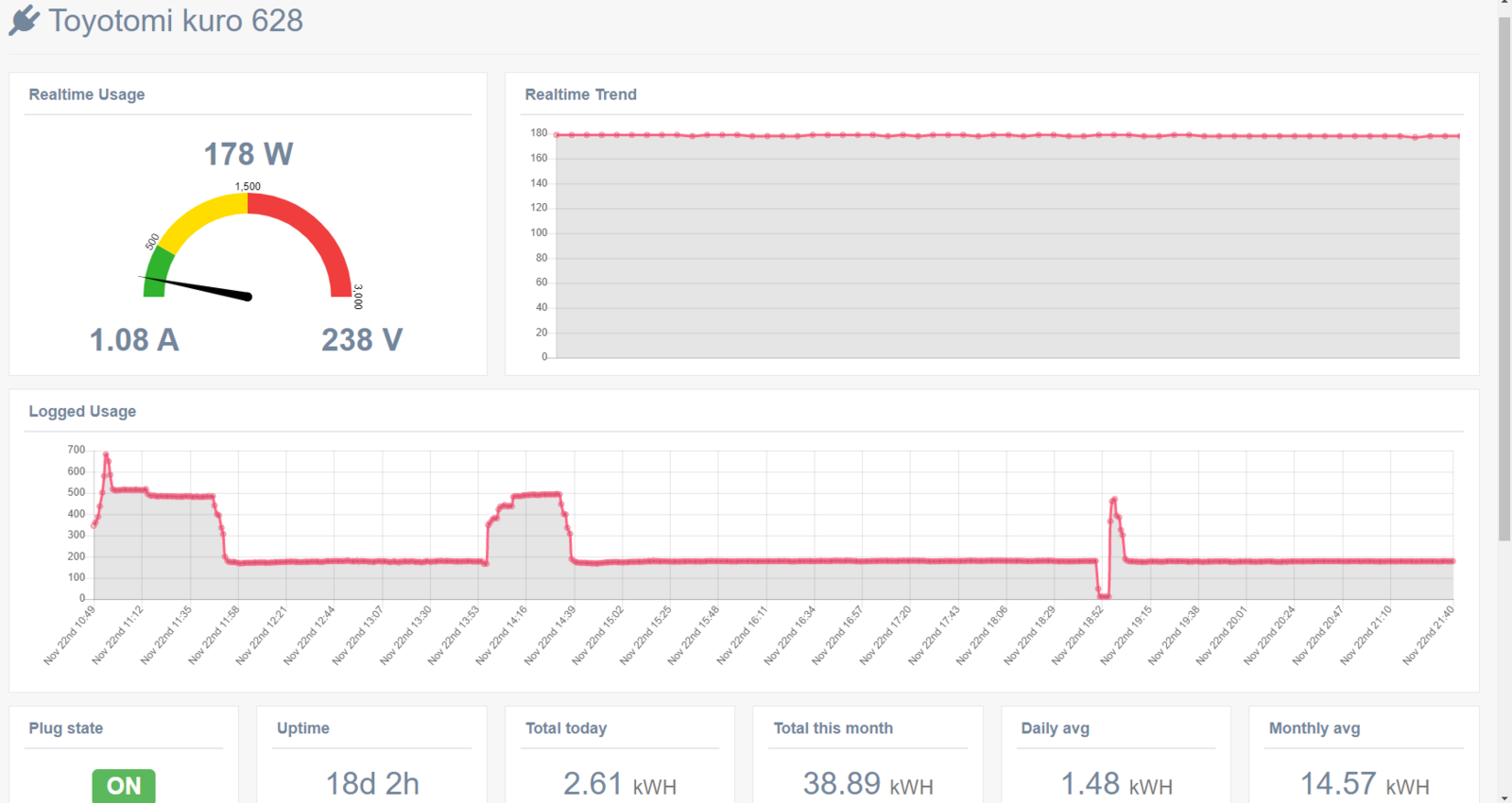Click the Nov 22nd 10:49 x-axis label

[70, 635]
